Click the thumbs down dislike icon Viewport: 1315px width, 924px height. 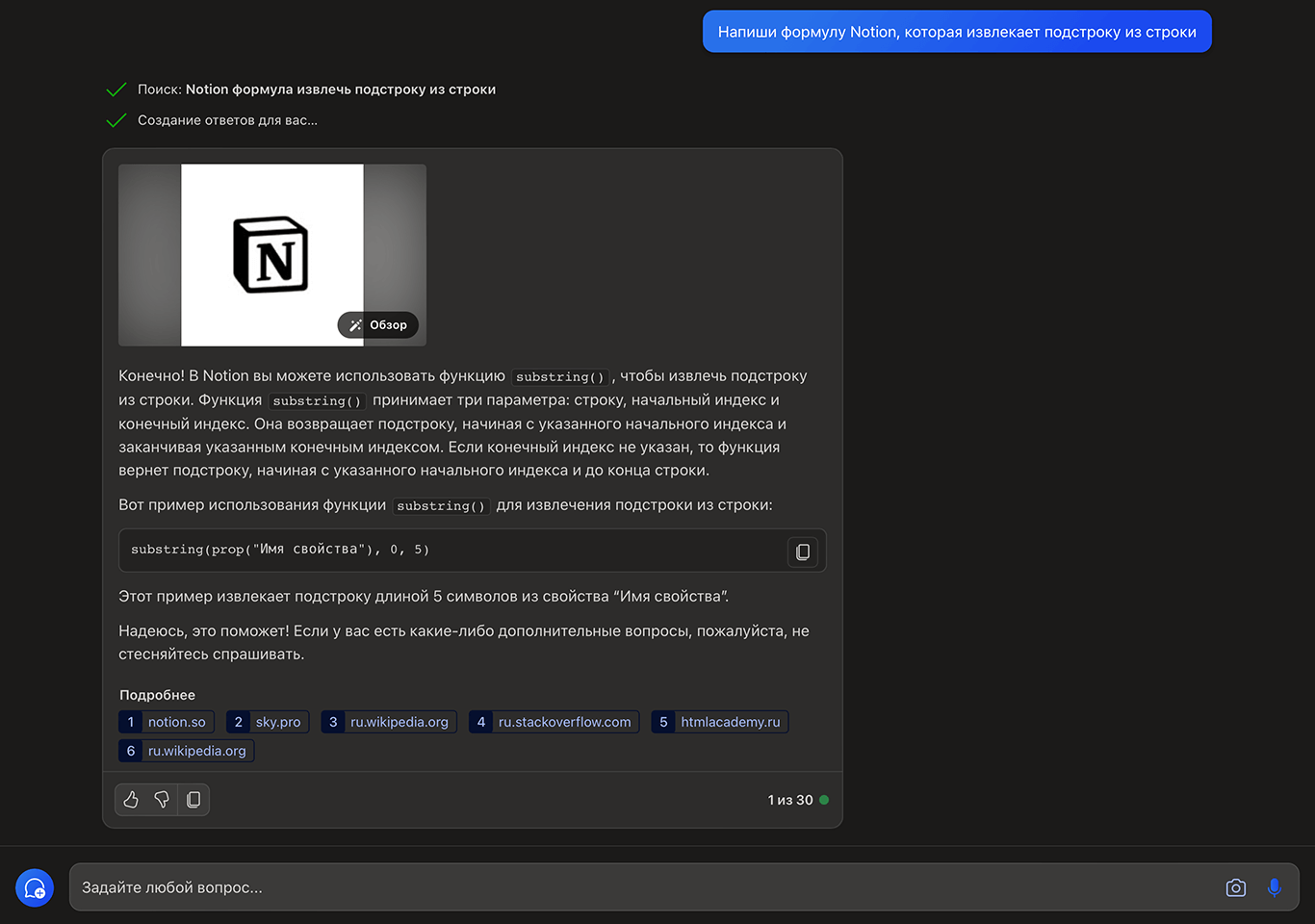162,800
